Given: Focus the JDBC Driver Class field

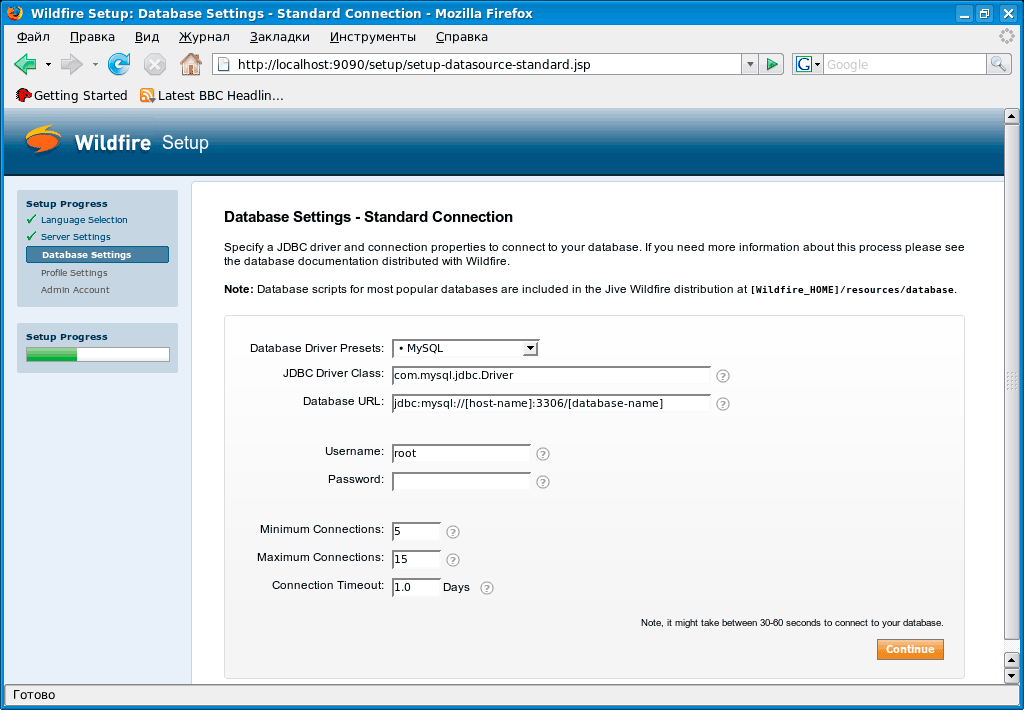Looking at the screenshot, I should [x=551, y=376].
